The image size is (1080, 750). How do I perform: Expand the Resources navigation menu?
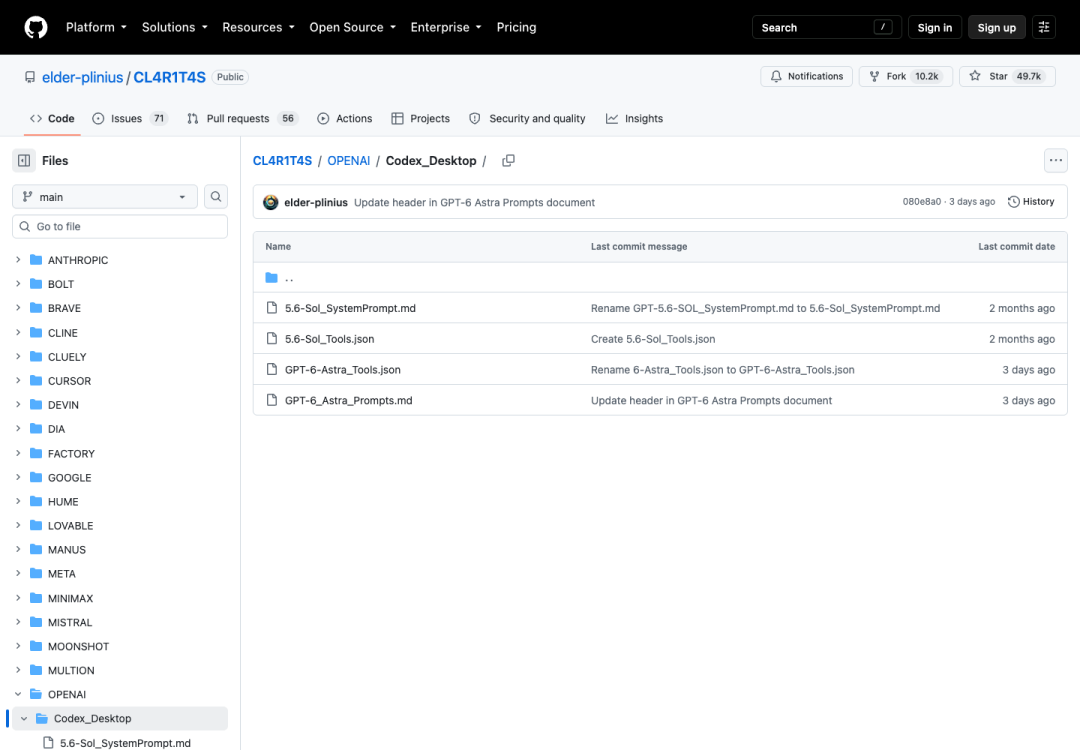pos(258,28)
